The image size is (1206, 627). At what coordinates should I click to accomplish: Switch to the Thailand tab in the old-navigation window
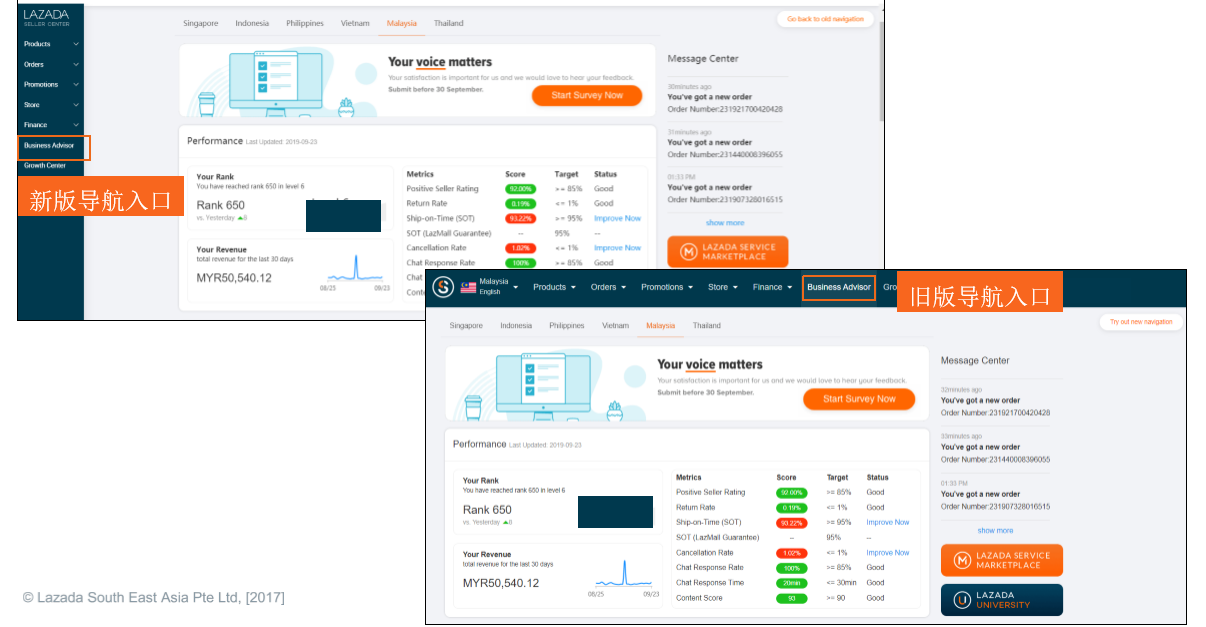click(x=707, y=325)
